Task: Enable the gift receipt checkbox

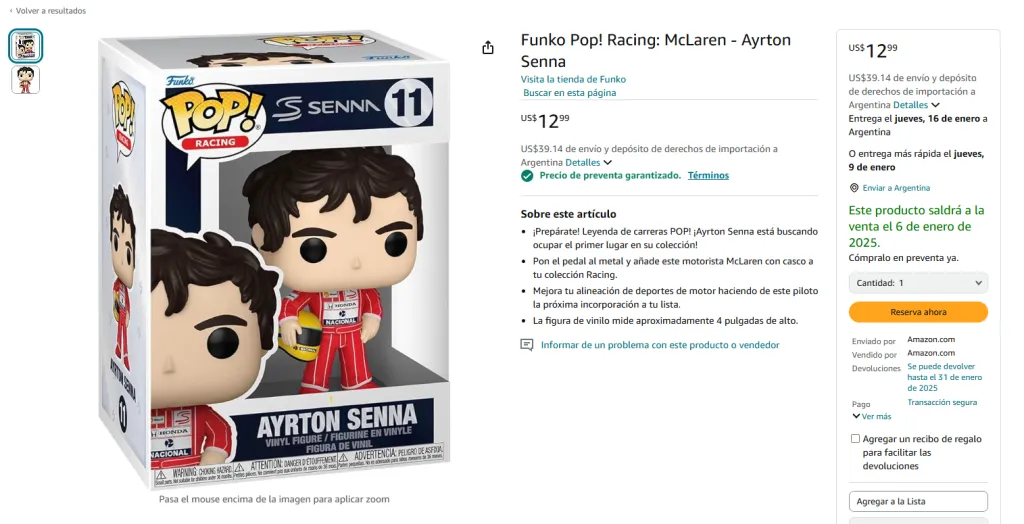Action: coord(855,439)
